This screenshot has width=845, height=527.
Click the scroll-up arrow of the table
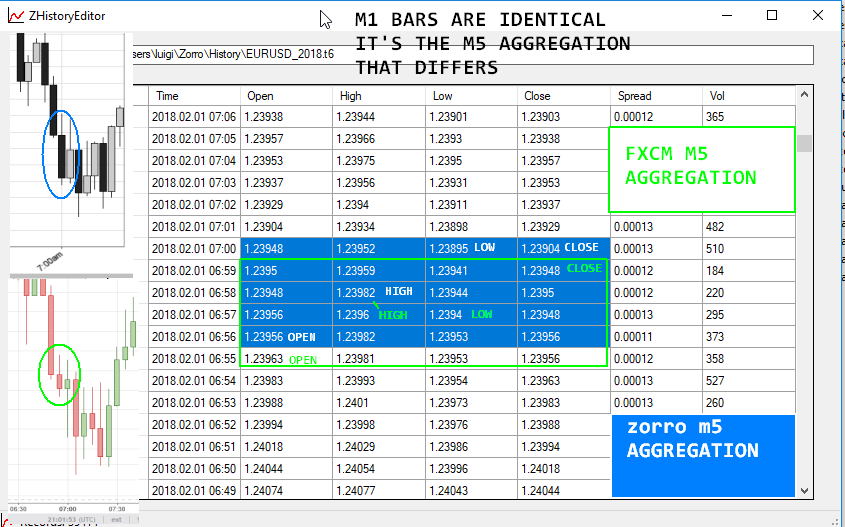click(x=804, y=95)
